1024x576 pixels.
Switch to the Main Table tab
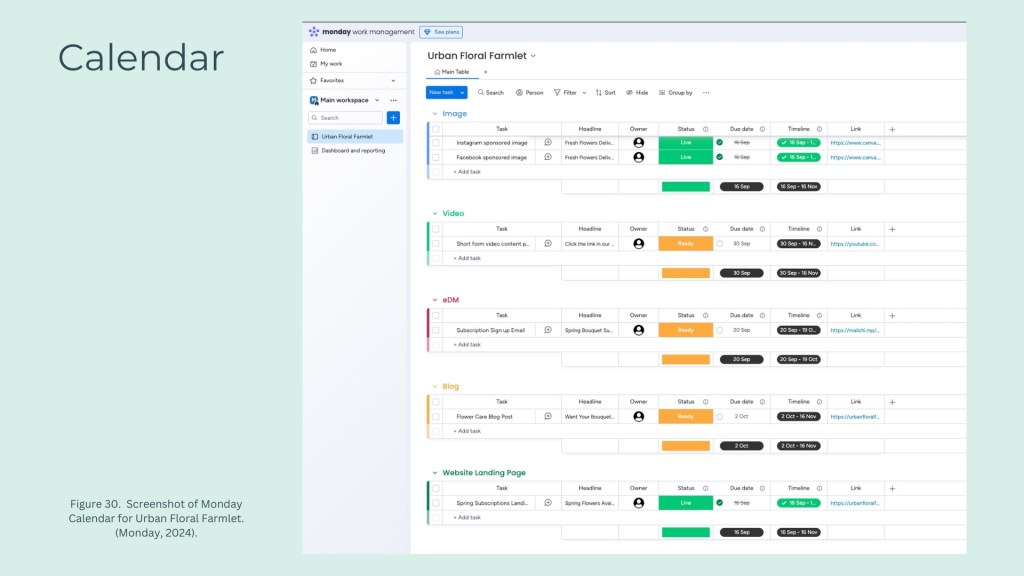[450, 72]
